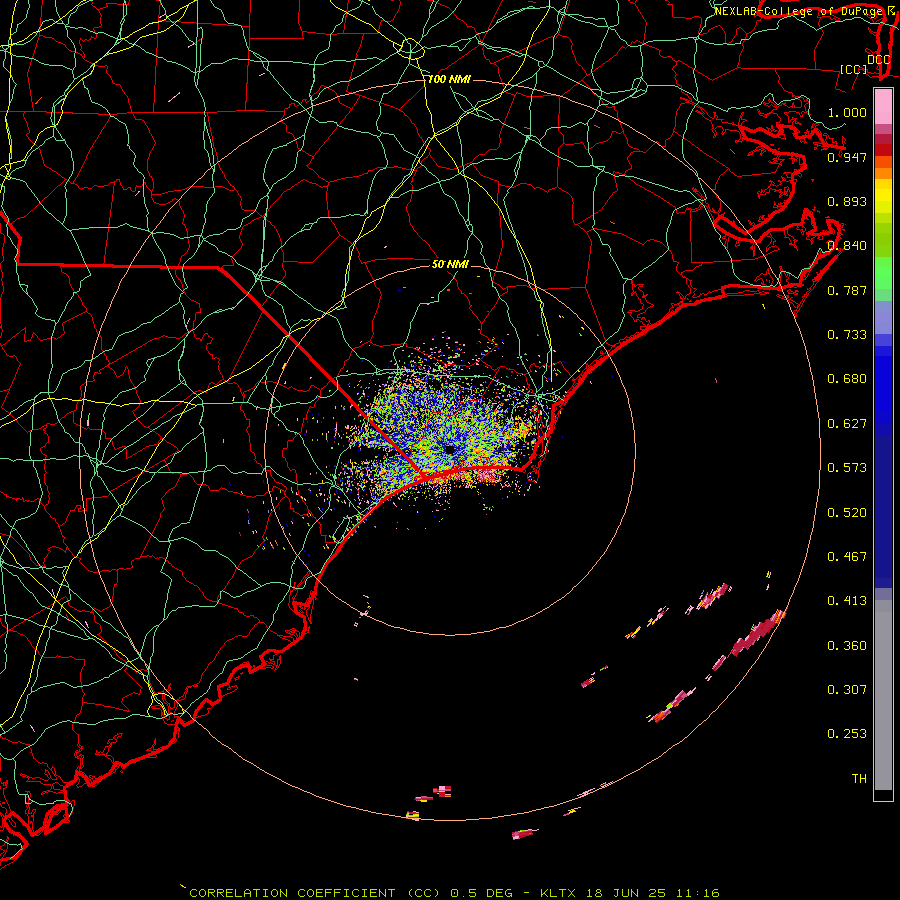The width and height of the screenshot is (900, 900).
Task: Click the 0.520 scale value
Action: click(x=847, y=513)
